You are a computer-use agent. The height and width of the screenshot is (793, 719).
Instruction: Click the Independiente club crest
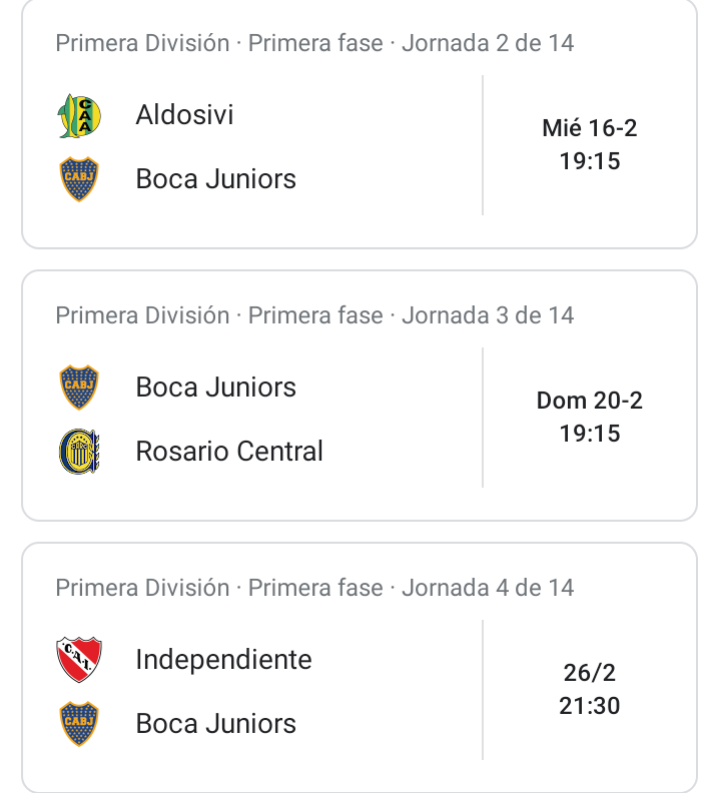click(x=79, y=659)
